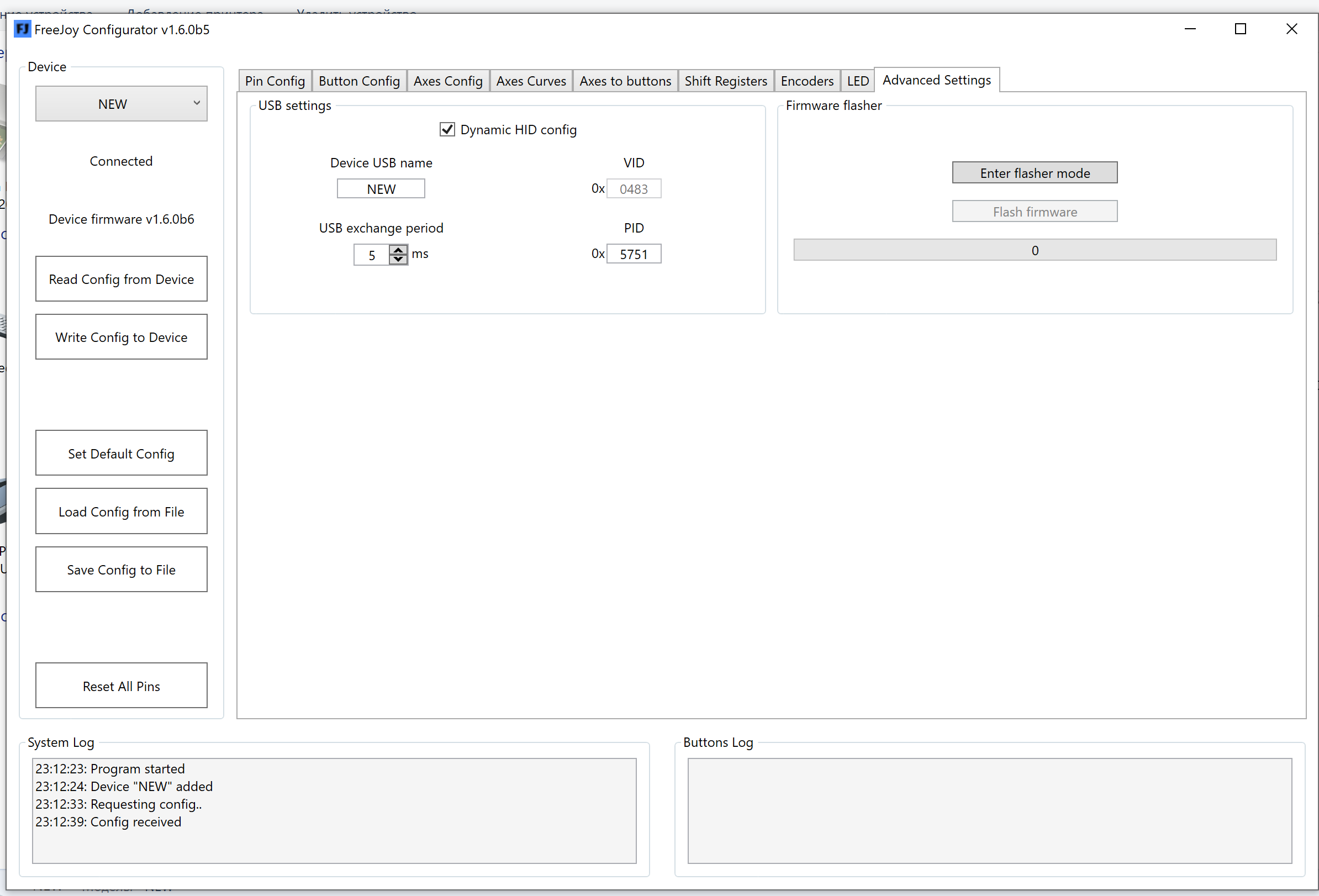Click the PID hex input field

[634, 254]
